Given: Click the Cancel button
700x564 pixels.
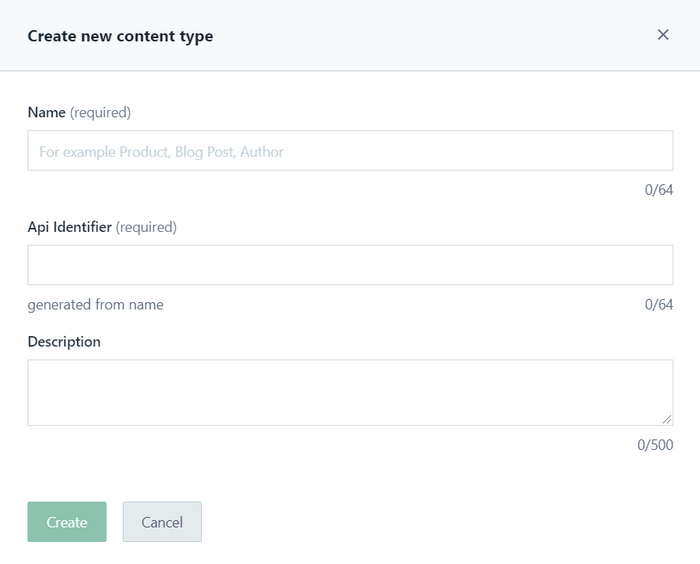Looking at the screenshot, I should [162, 522].
